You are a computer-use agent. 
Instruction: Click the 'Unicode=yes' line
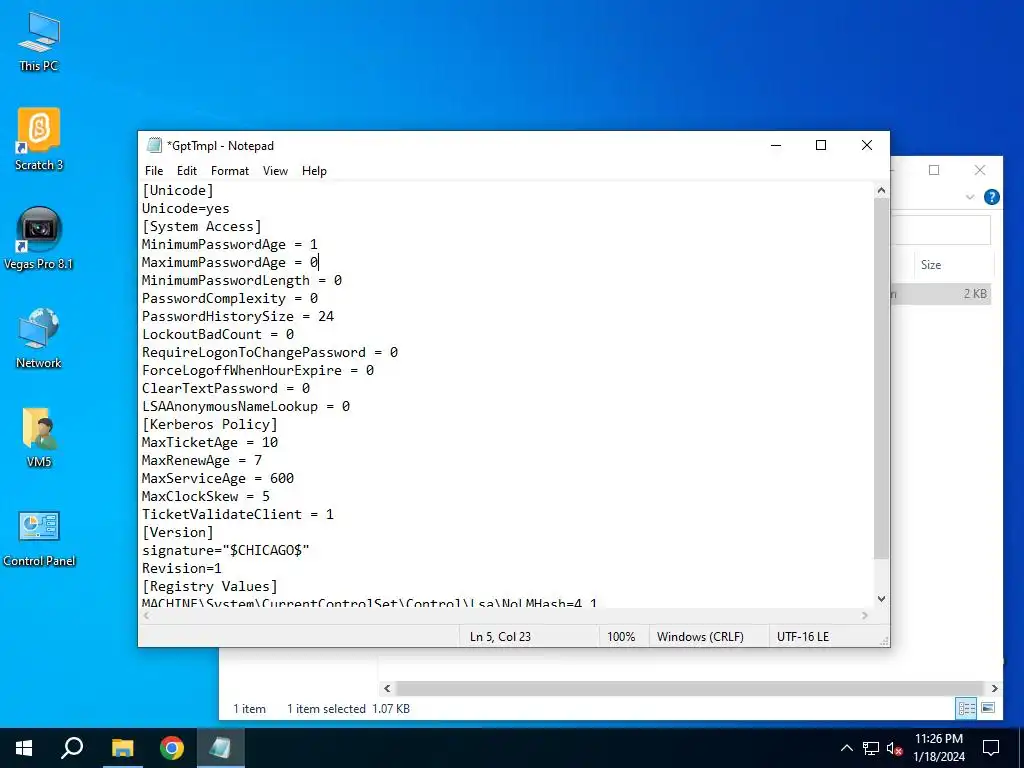pyautogui.click(x=185, y=208)
